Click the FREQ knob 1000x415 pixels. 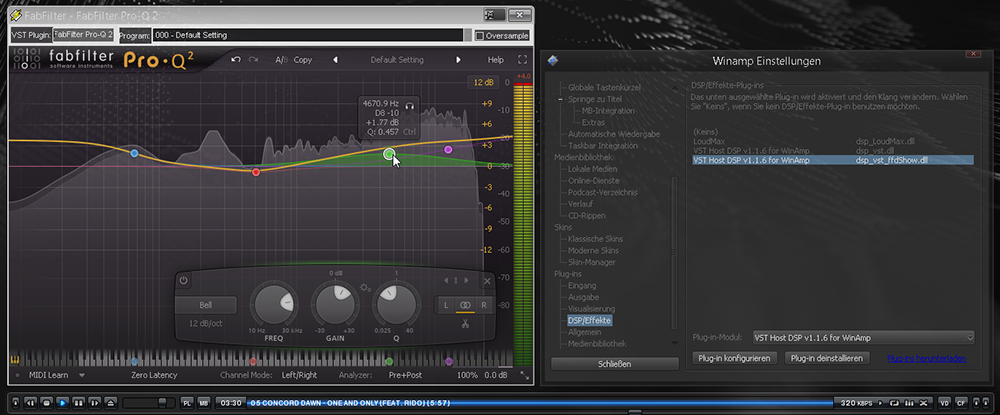[274, 304]
